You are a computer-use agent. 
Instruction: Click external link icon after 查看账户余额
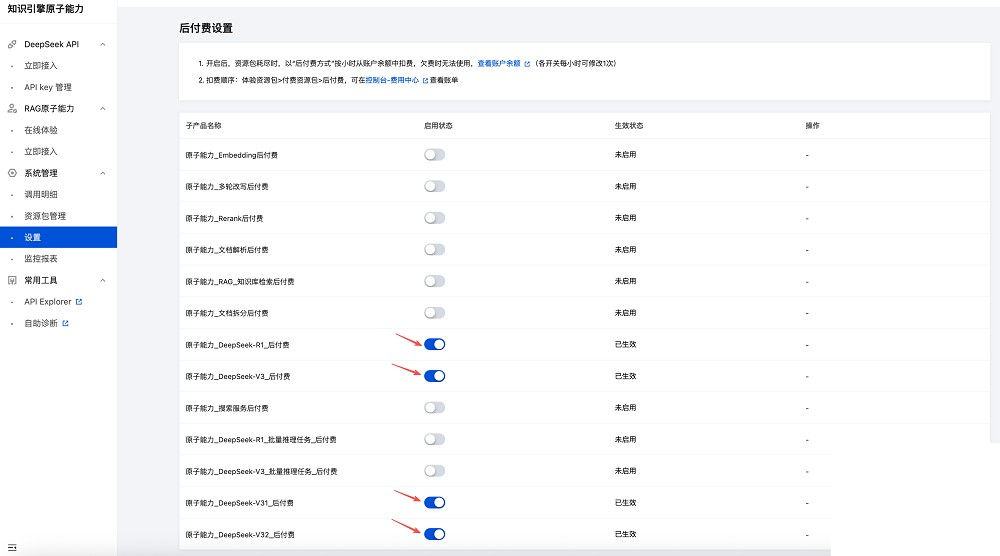[x=527, y=63]
